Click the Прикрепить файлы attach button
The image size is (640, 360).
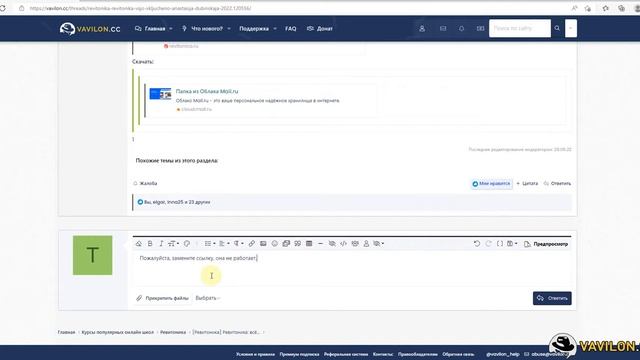coord(162,298)
